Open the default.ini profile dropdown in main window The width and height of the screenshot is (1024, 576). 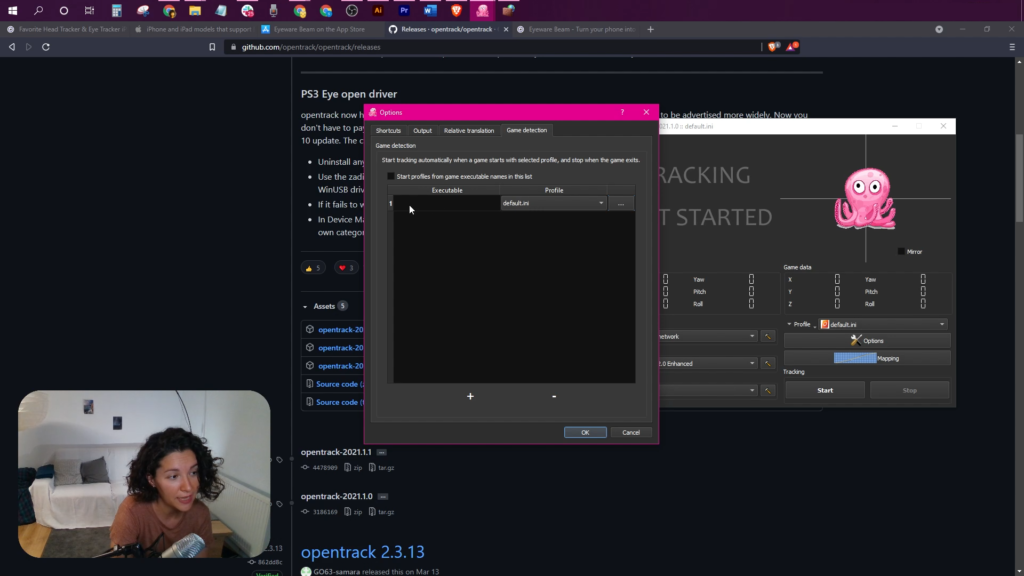pyautogui.click(x=883, y=324)
